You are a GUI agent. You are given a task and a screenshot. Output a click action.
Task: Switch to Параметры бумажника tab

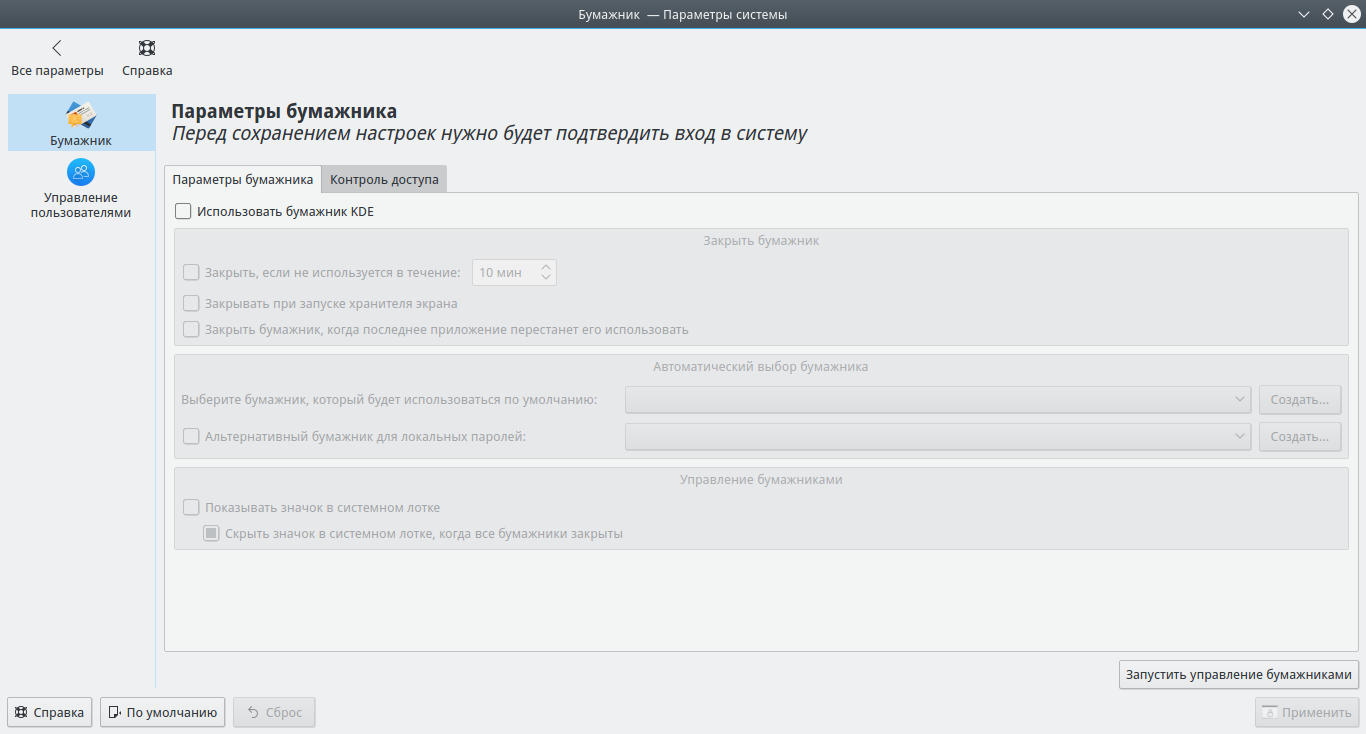coord(243,180)
